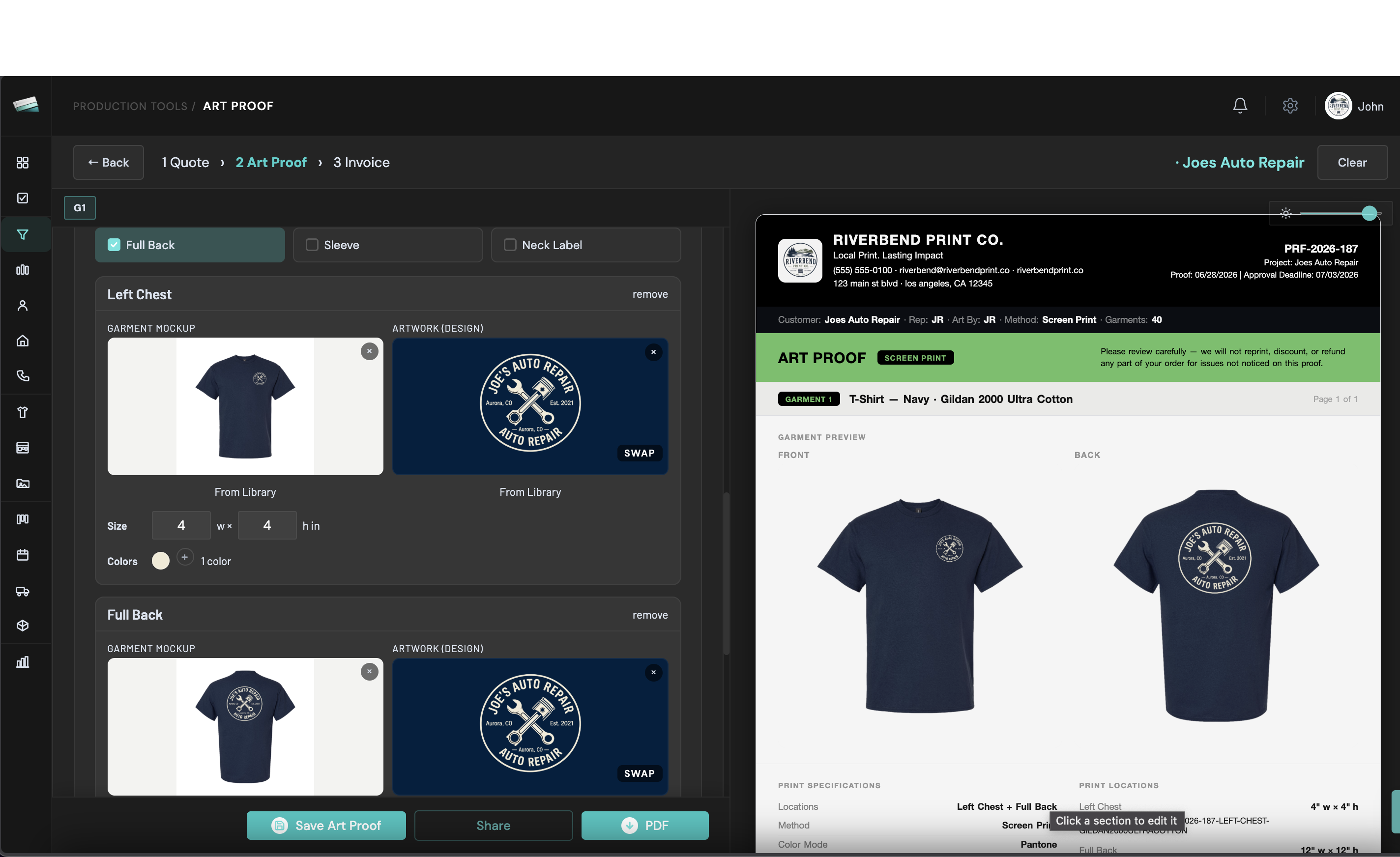
Task: Open the bar chart reports icon in sidebar
Action: tap(23, 661)
